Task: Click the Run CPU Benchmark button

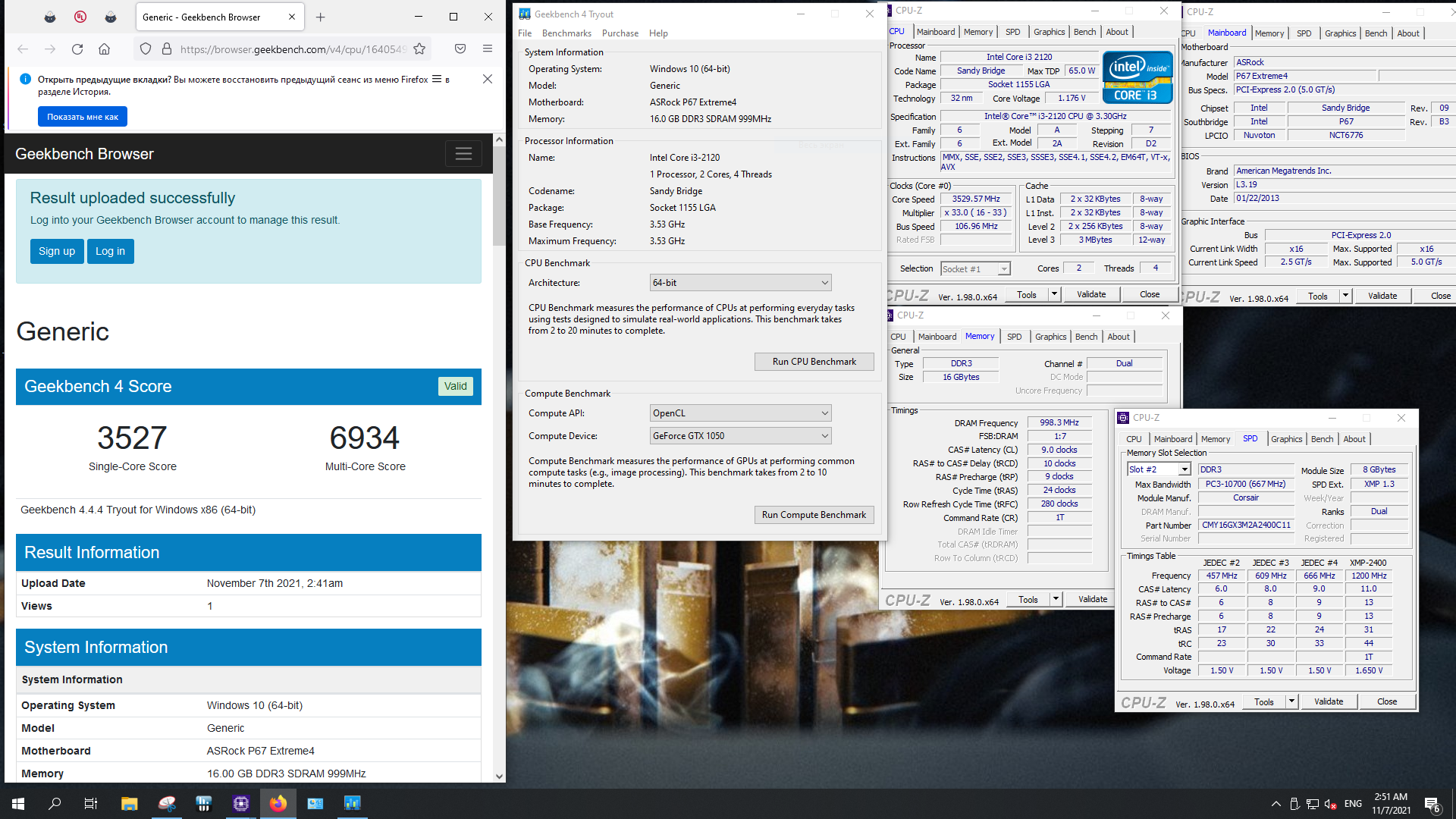Action: (x=814, y=362)
